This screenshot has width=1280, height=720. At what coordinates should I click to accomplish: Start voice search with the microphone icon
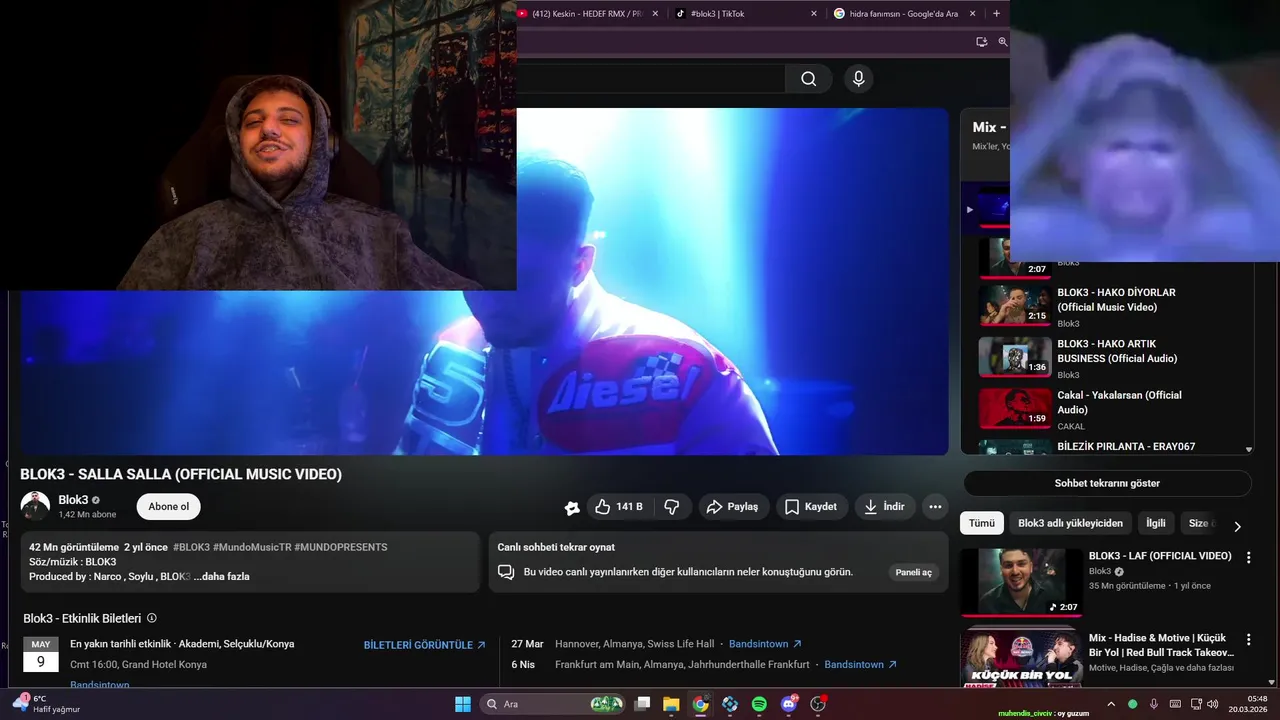pos(858,79)
